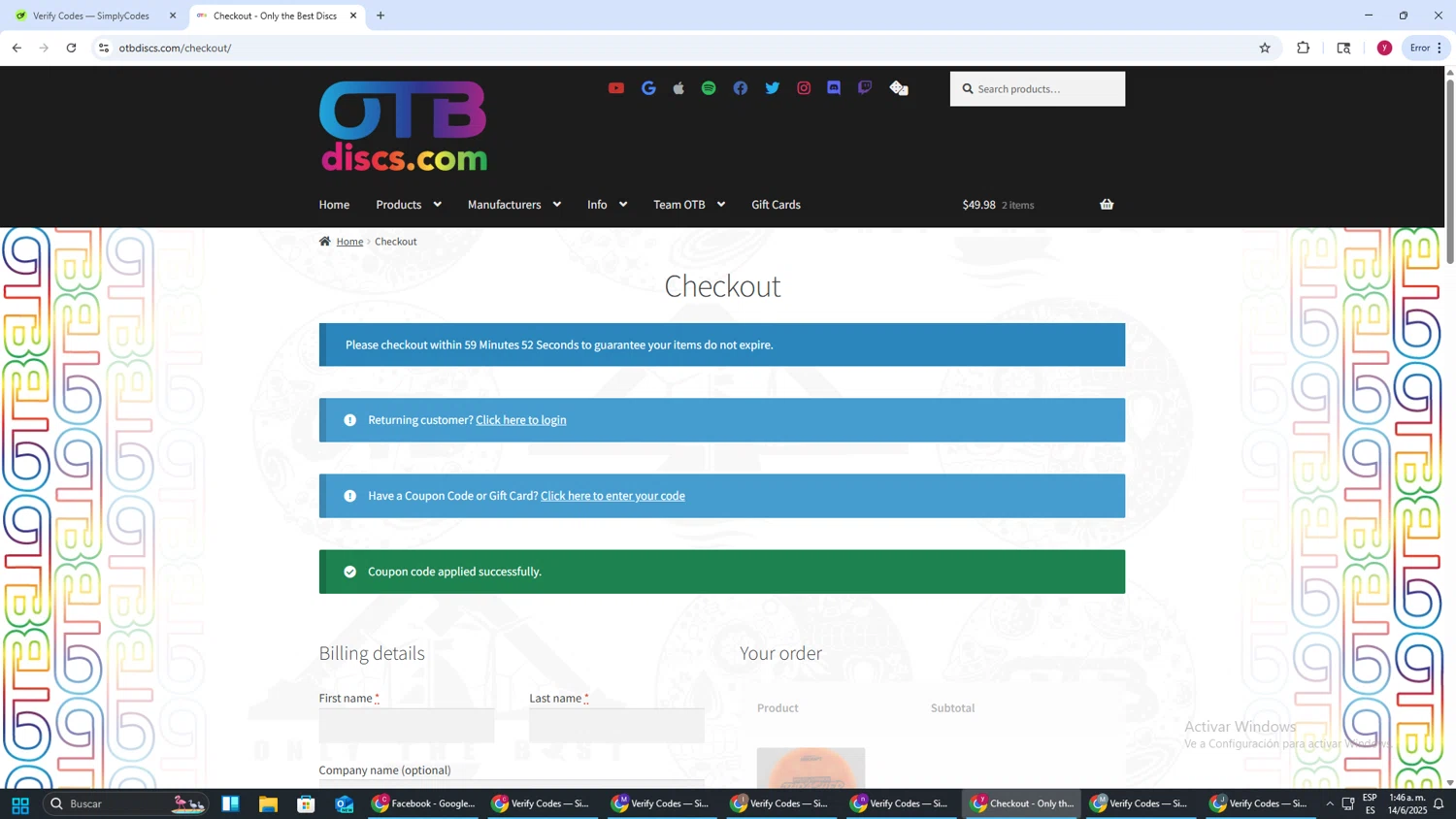Reload the checkout page
Screen dimensions: 1456x819
coord(71,48)
